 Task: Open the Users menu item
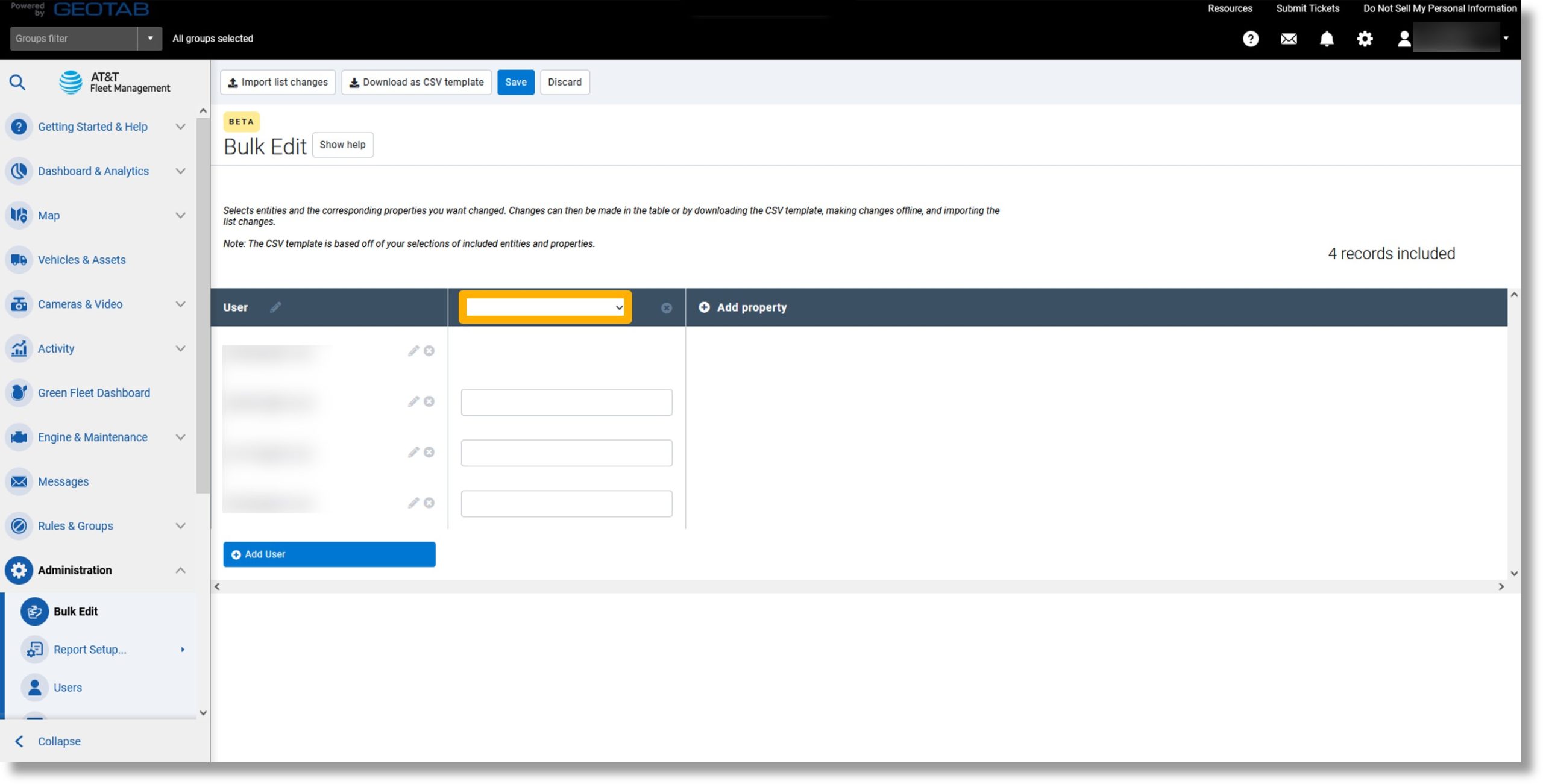[x=68, y=688]
